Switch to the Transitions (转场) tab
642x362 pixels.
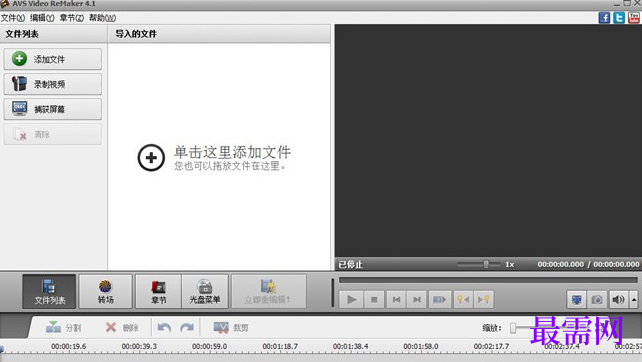(106, 292)
